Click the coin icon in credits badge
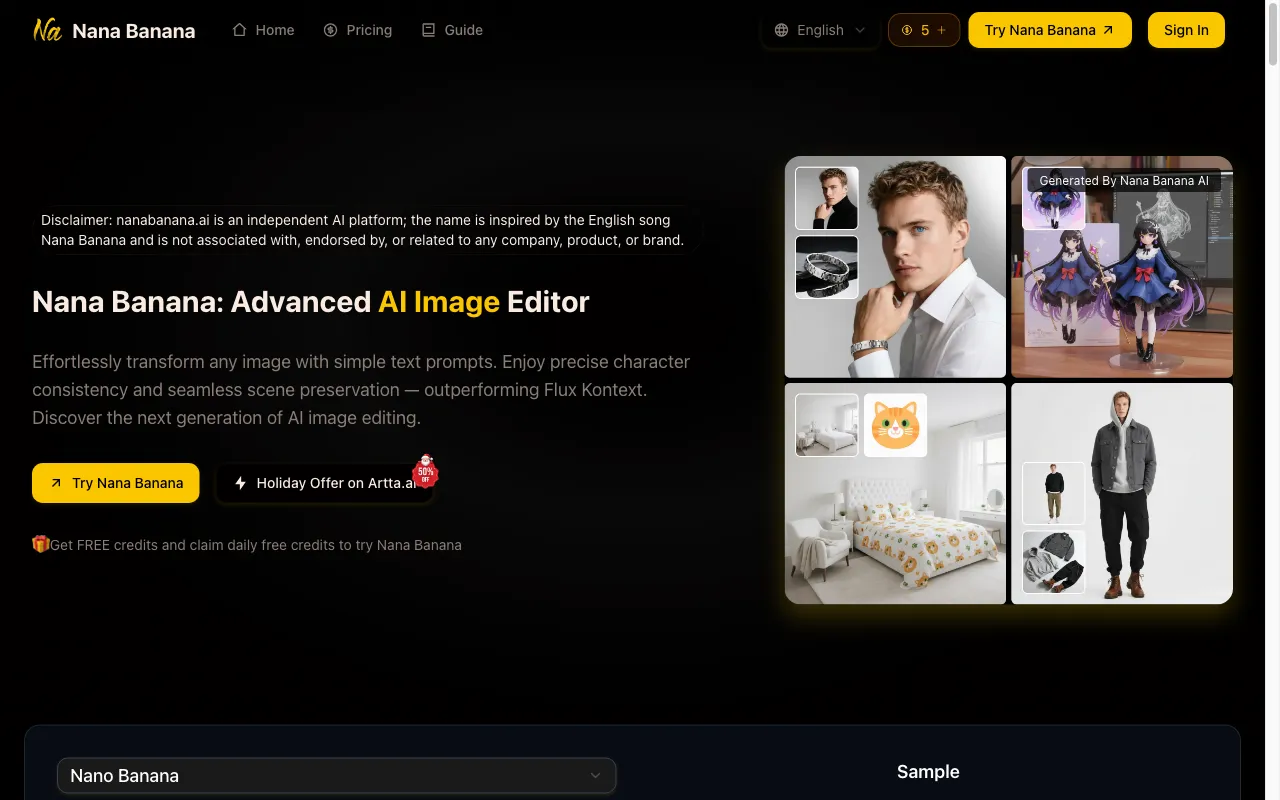The height and width of the screenshot is (800, 1280). [907, 30]
